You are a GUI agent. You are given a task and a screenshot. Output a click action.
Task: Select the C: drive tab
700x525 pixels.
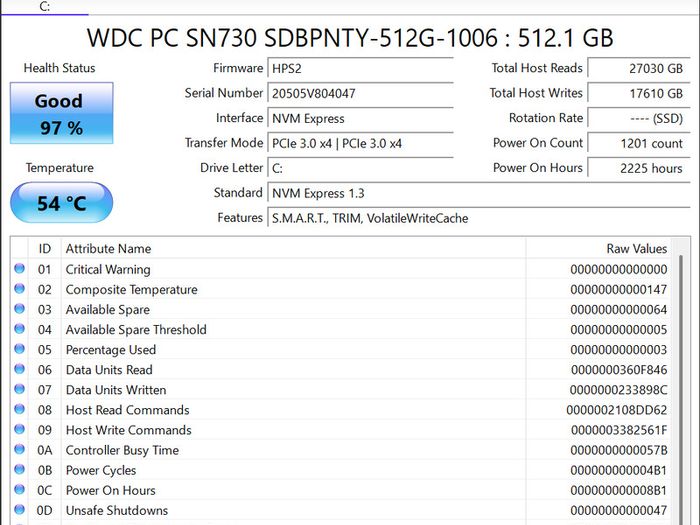pyautogui.click(x=45, y=7)
